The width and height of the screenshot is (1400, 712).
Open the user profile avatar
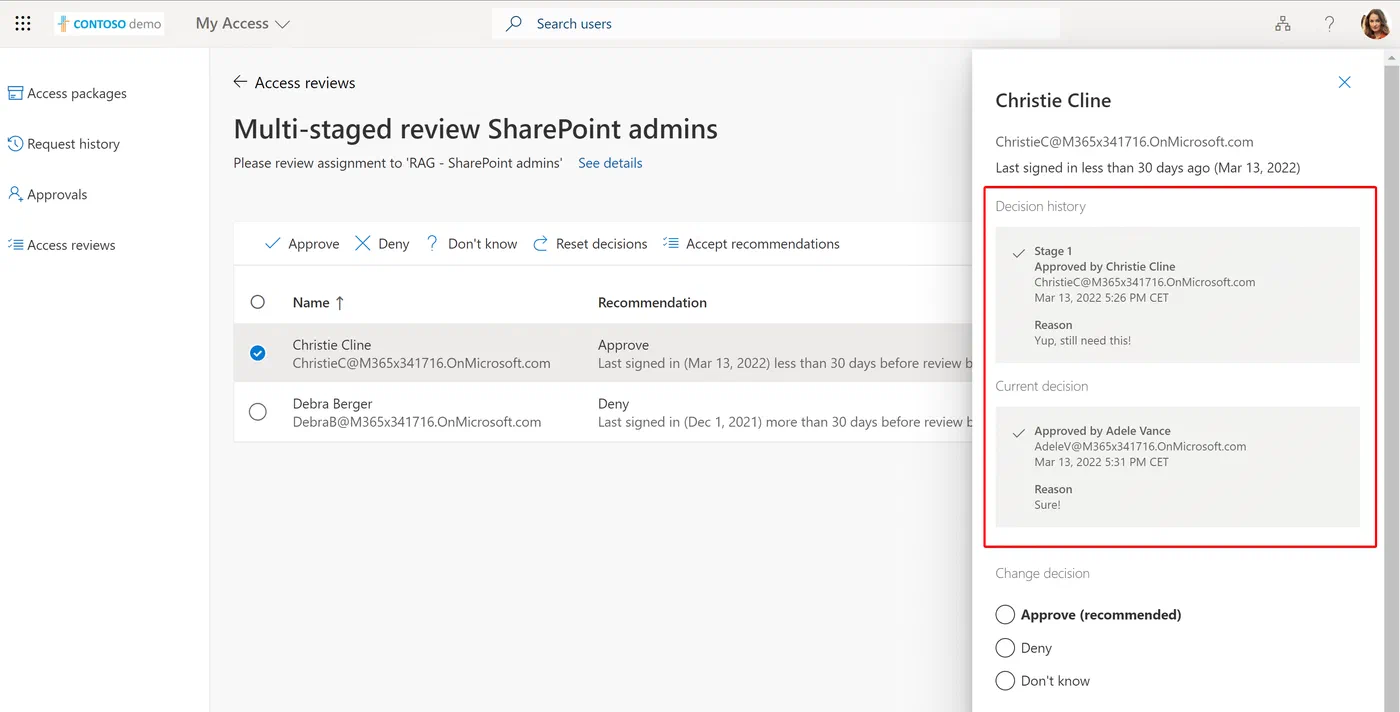1376,24
